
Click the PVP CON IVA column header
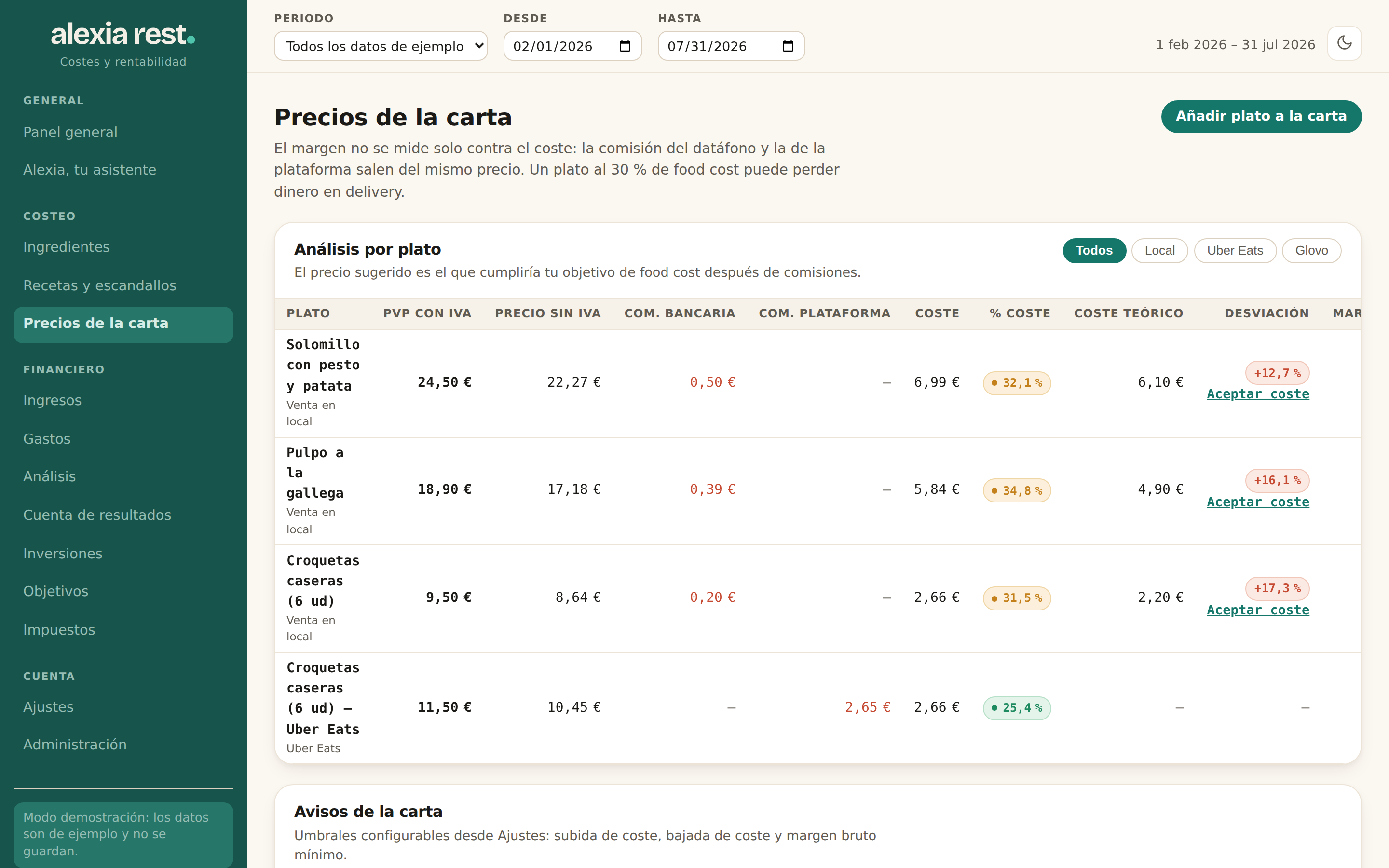click(427, 313)
